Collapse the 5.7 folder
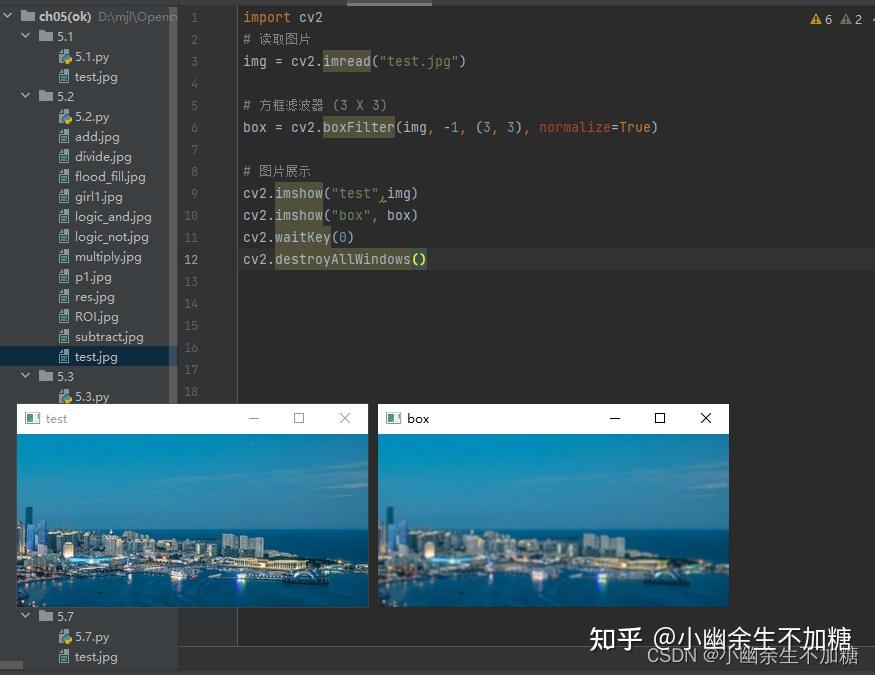 click(x=25, y=616)
